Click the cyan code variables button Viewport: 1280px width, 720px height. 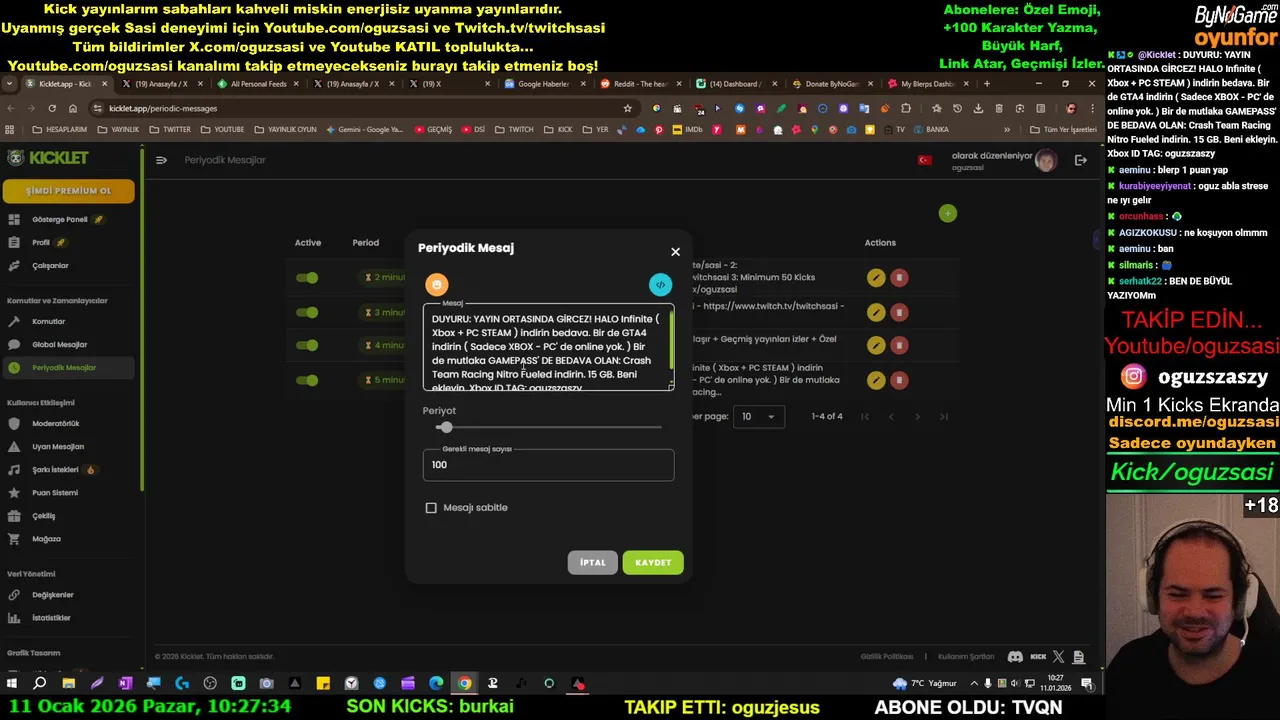660,284
